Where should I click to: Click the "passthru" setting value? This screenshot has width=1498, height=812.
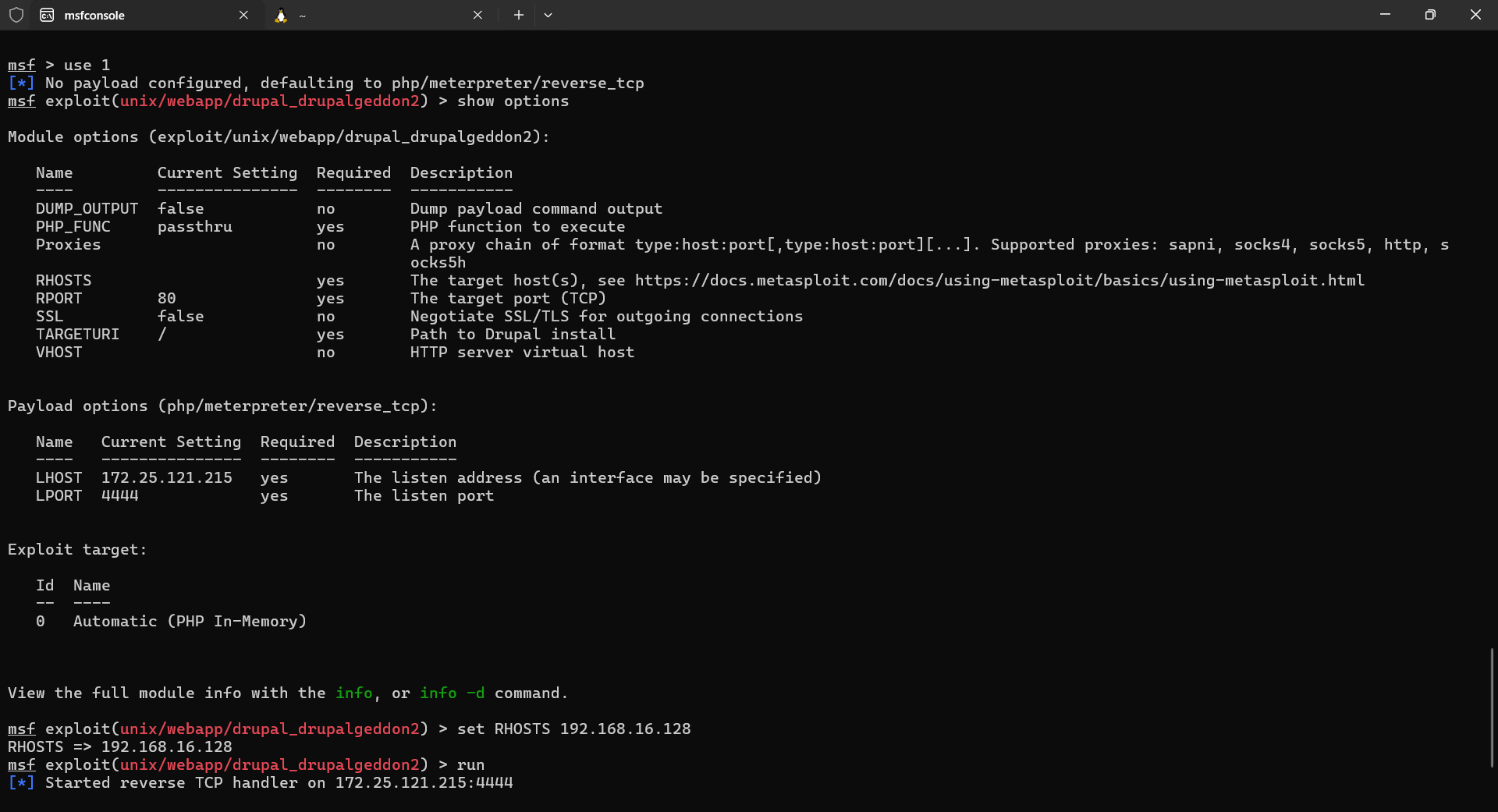(194, 226)
